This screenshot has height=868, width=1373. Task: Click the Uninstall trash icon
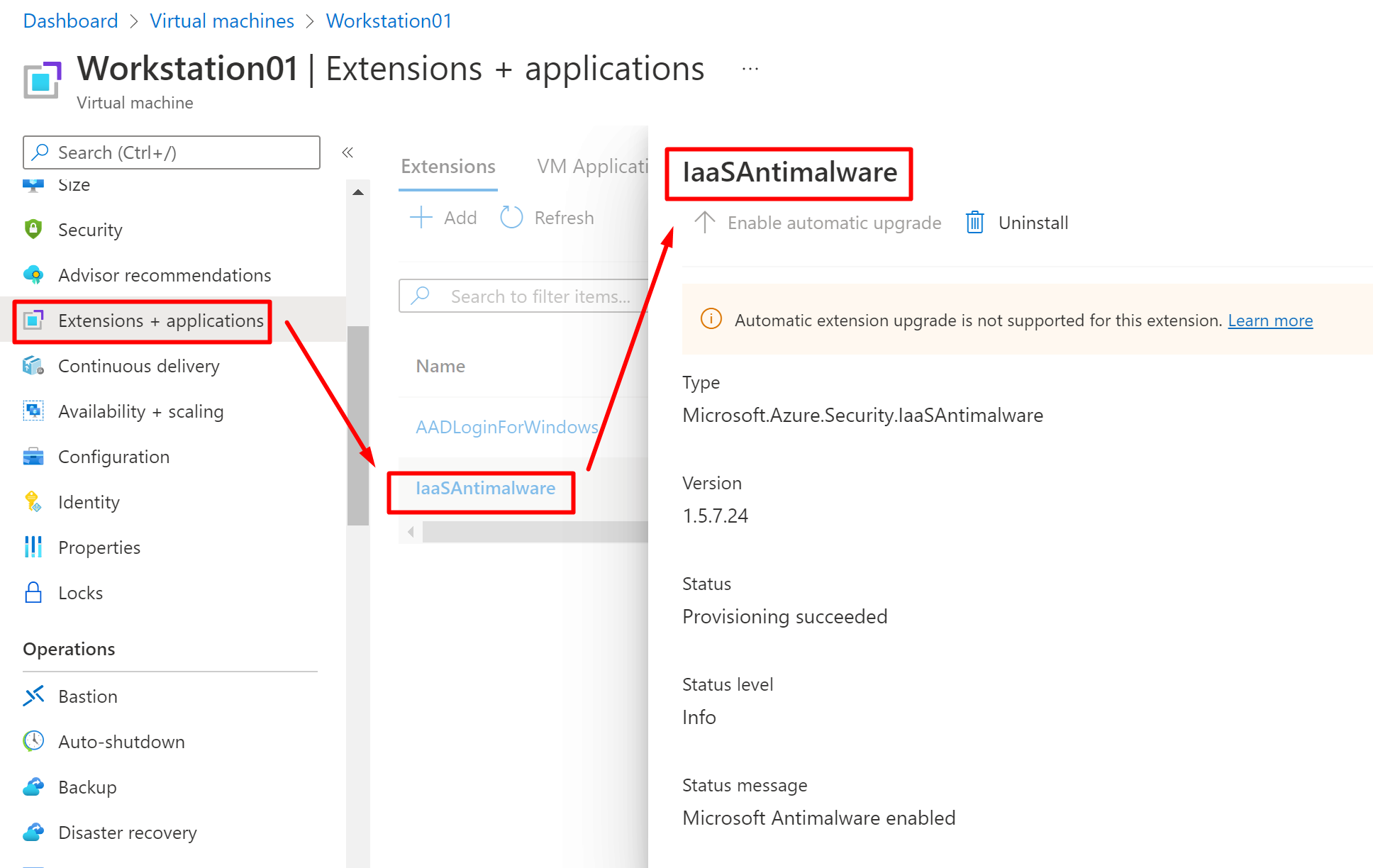975,223
